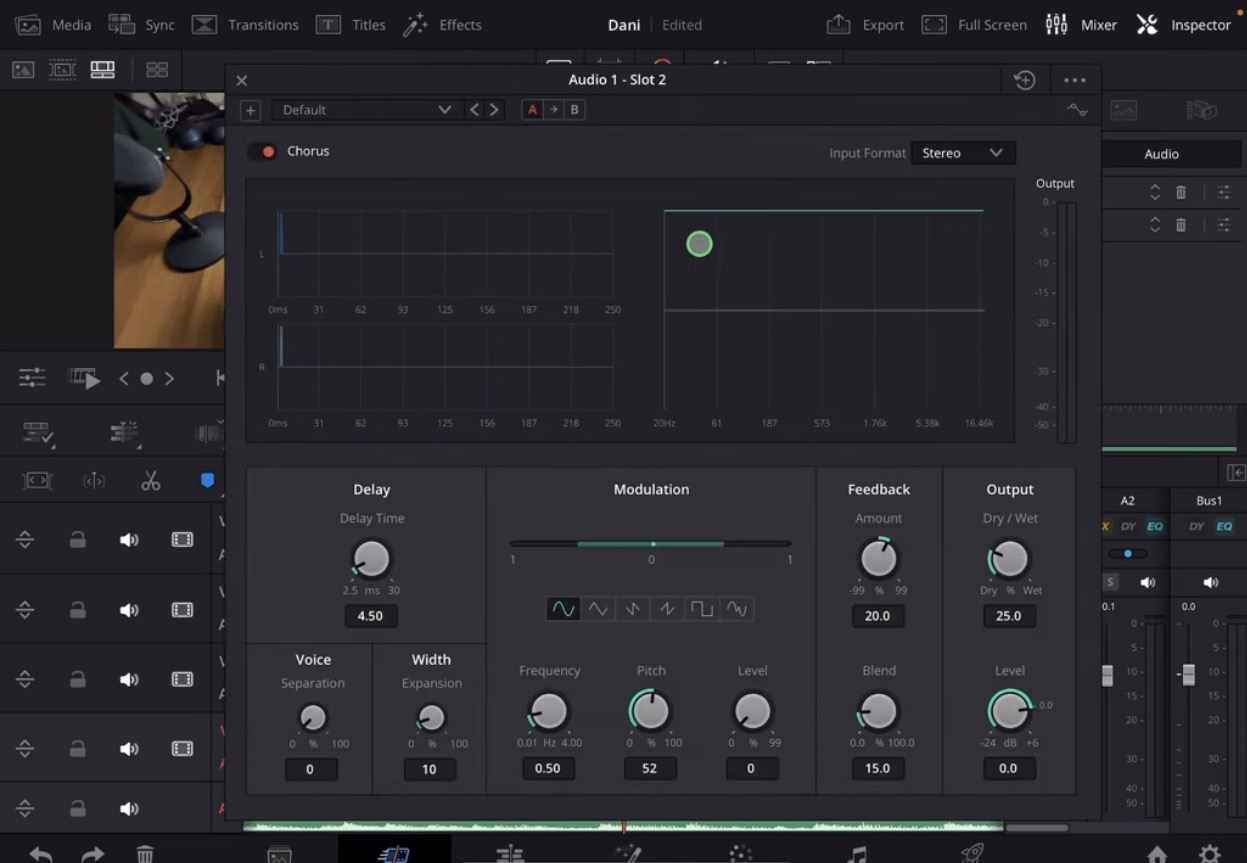Select the Cut (scissors) tool
This screenshot has width=1247, height=863.
(x=150, y=480)
